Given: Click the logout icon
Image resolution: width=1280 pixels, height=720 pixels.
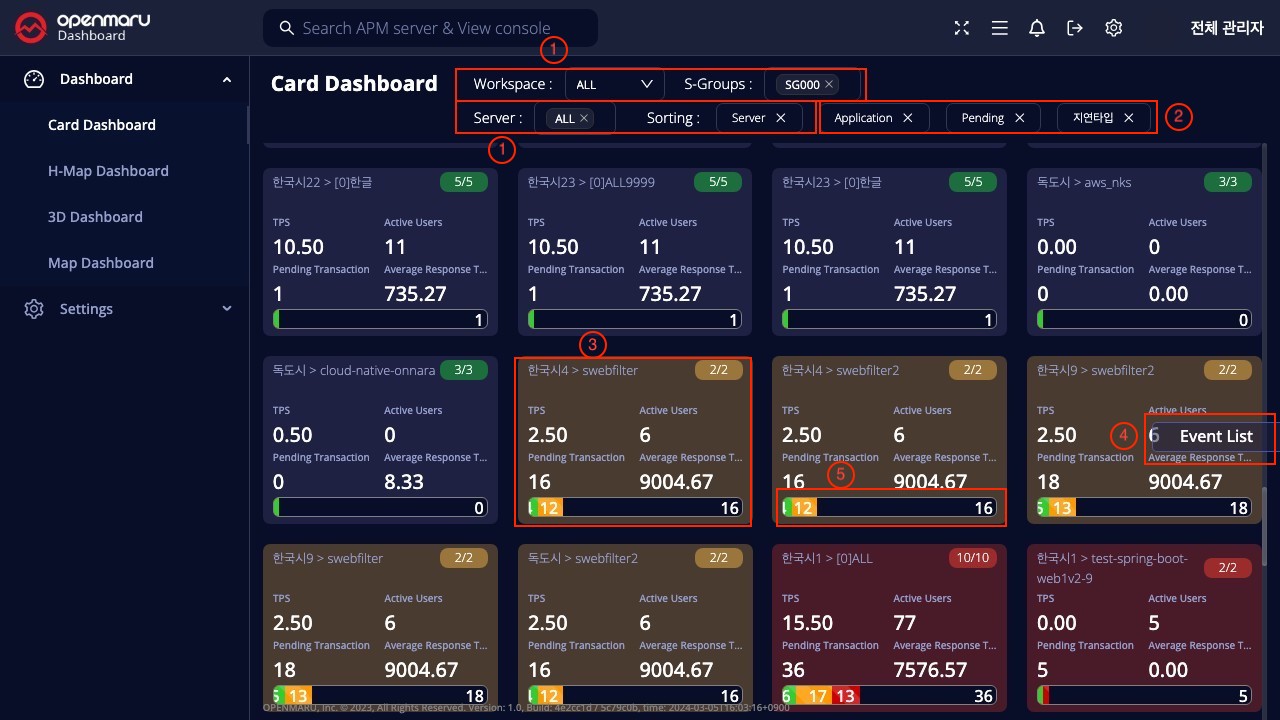Looking at the screenshot, I should [x=1075, y=28].
